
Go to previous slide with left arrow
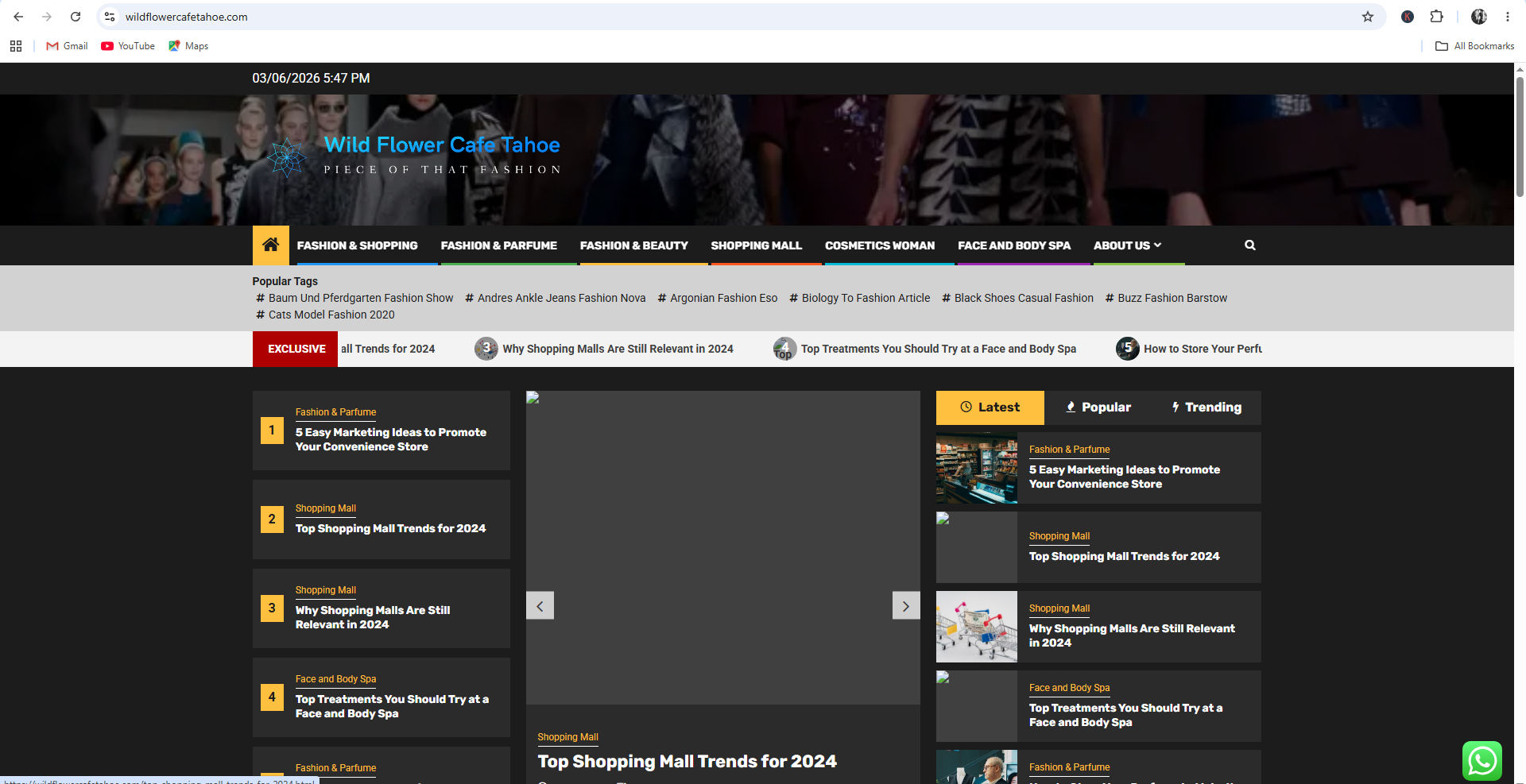(x=540, y=606)
